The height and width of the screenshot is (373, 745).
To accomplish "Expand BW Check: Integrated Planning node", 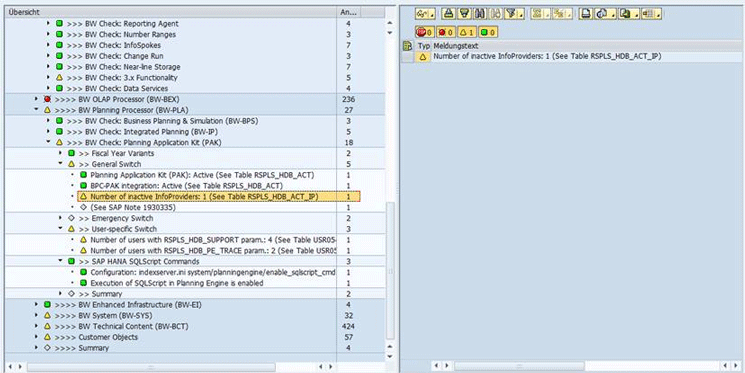I will 48,132.
